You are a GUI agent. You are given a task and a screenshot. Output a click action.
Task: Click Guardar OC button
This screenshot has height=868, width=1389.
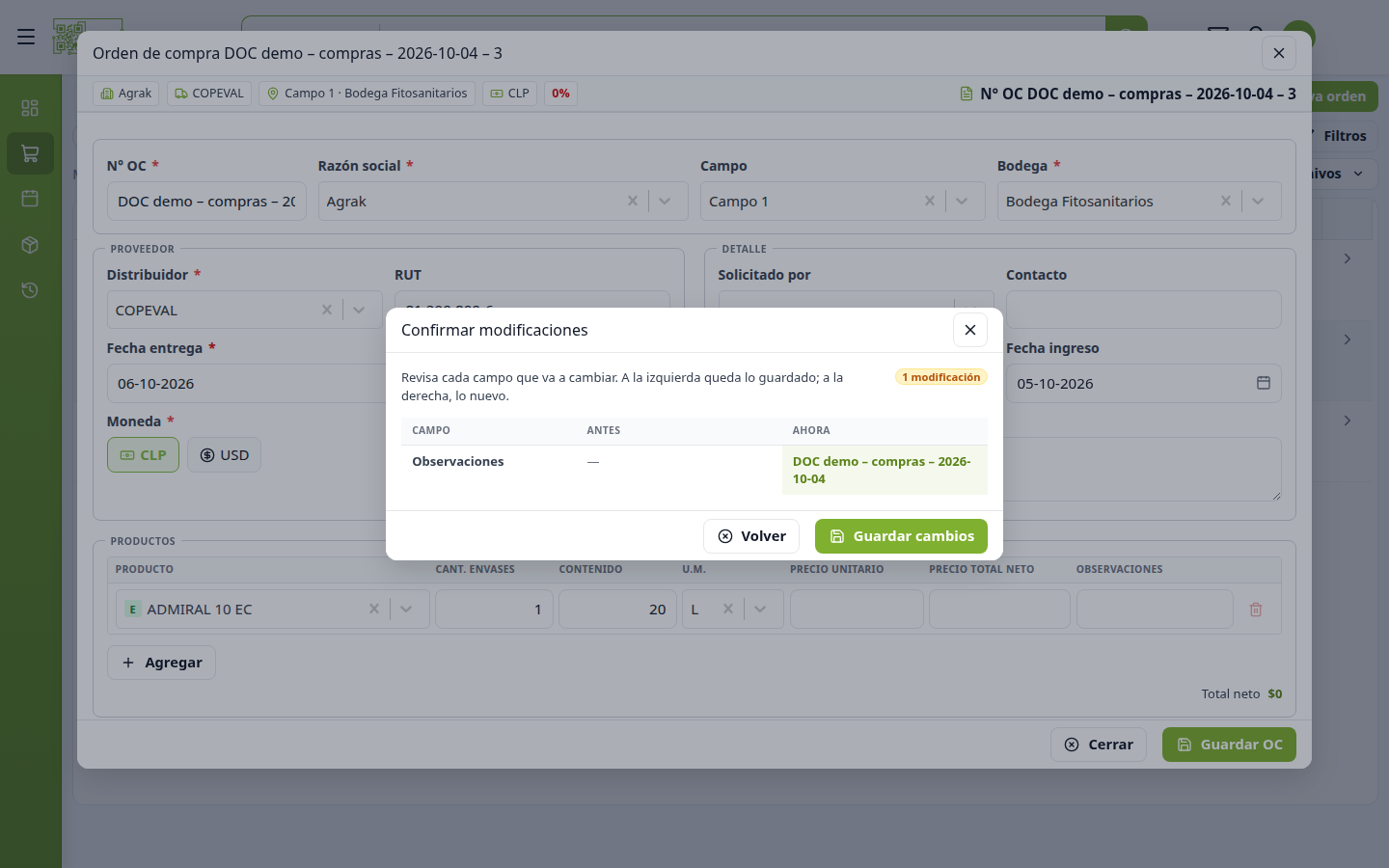coord(1229,745)
